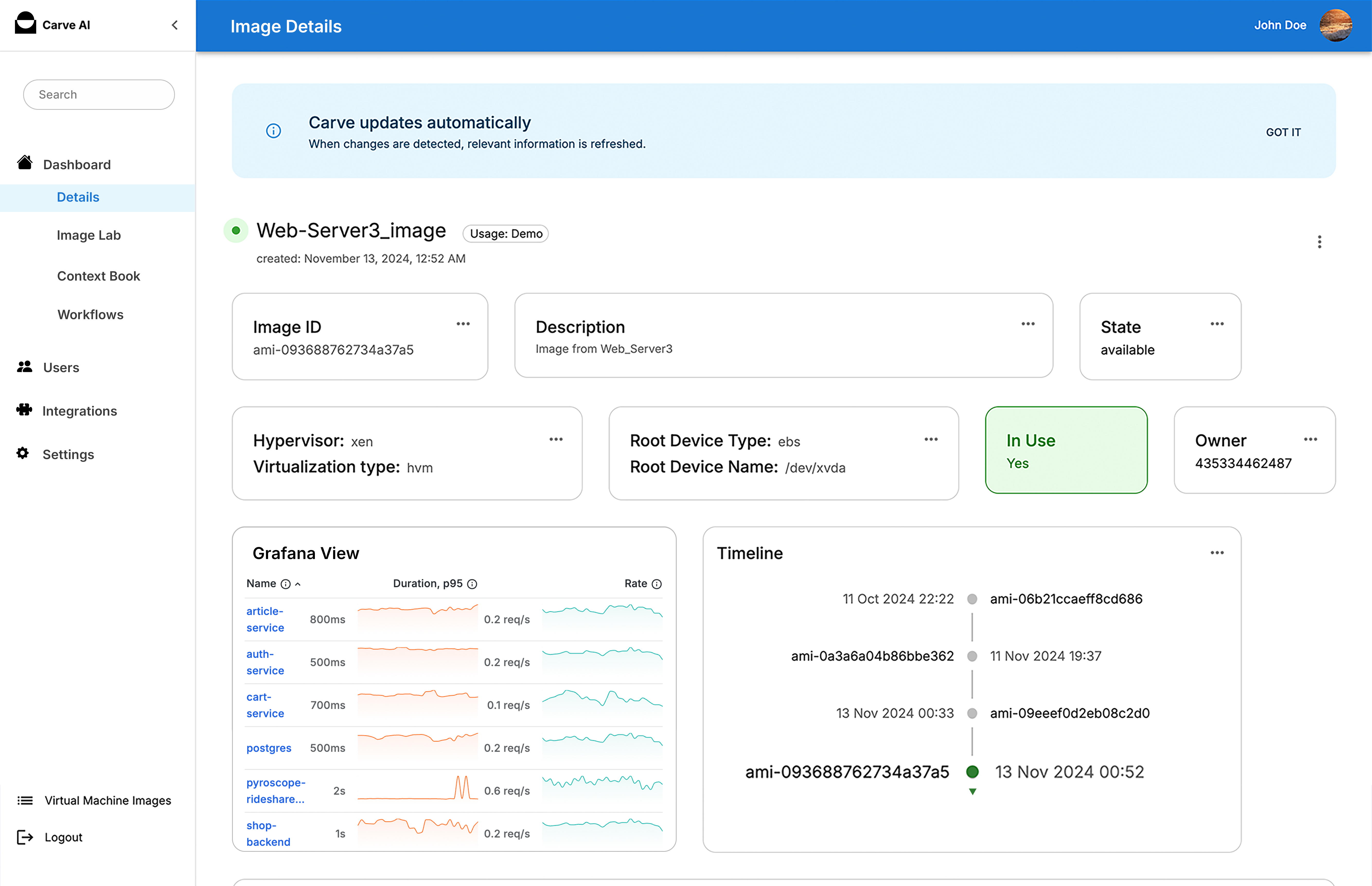Open the Hypervisor card options menu
The image size is (1372, 886).
coord(556,440)
